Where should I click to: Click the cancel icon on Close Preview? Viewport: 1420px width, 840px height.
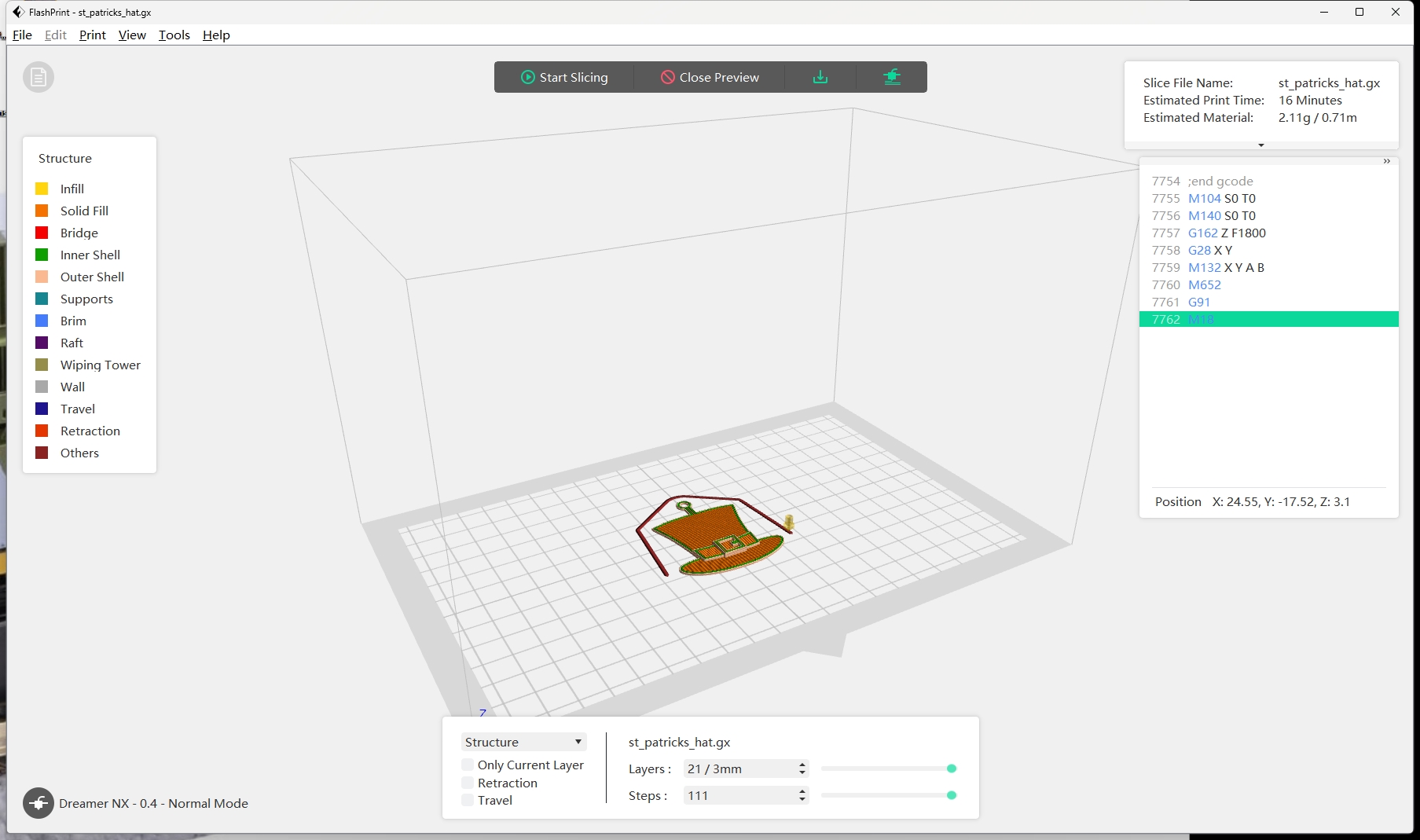[x=667, y=77]
